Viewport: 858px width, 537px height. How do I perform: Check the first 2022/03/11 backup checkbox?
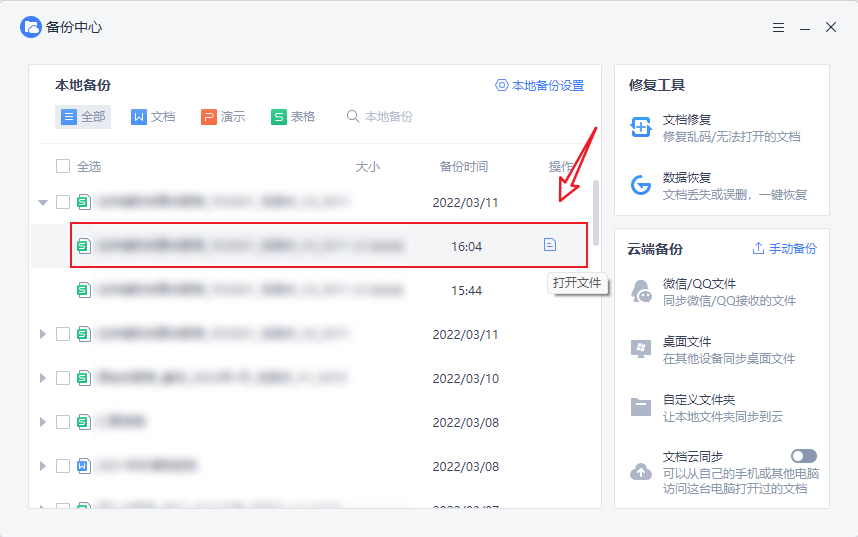[63, 202]
